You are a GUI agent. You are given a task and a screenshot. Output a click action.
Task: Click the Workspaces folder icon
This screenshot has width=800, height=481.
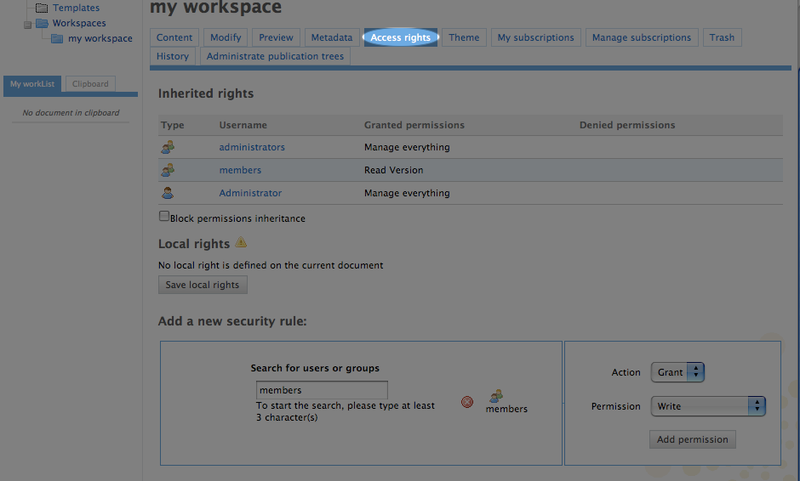tap(42, 23)
